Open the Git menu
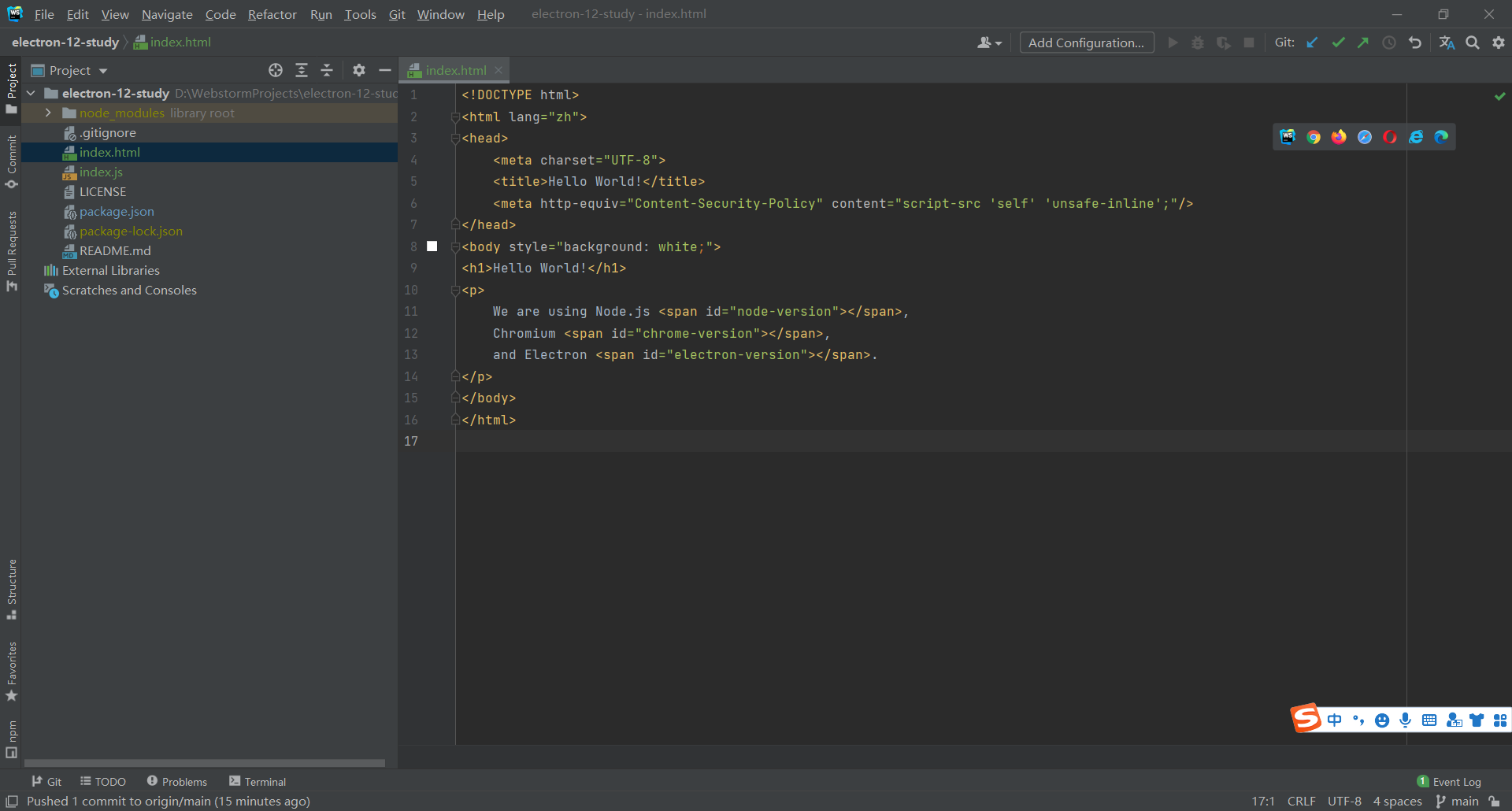The image size is (1512, 811). click(397, 14)
